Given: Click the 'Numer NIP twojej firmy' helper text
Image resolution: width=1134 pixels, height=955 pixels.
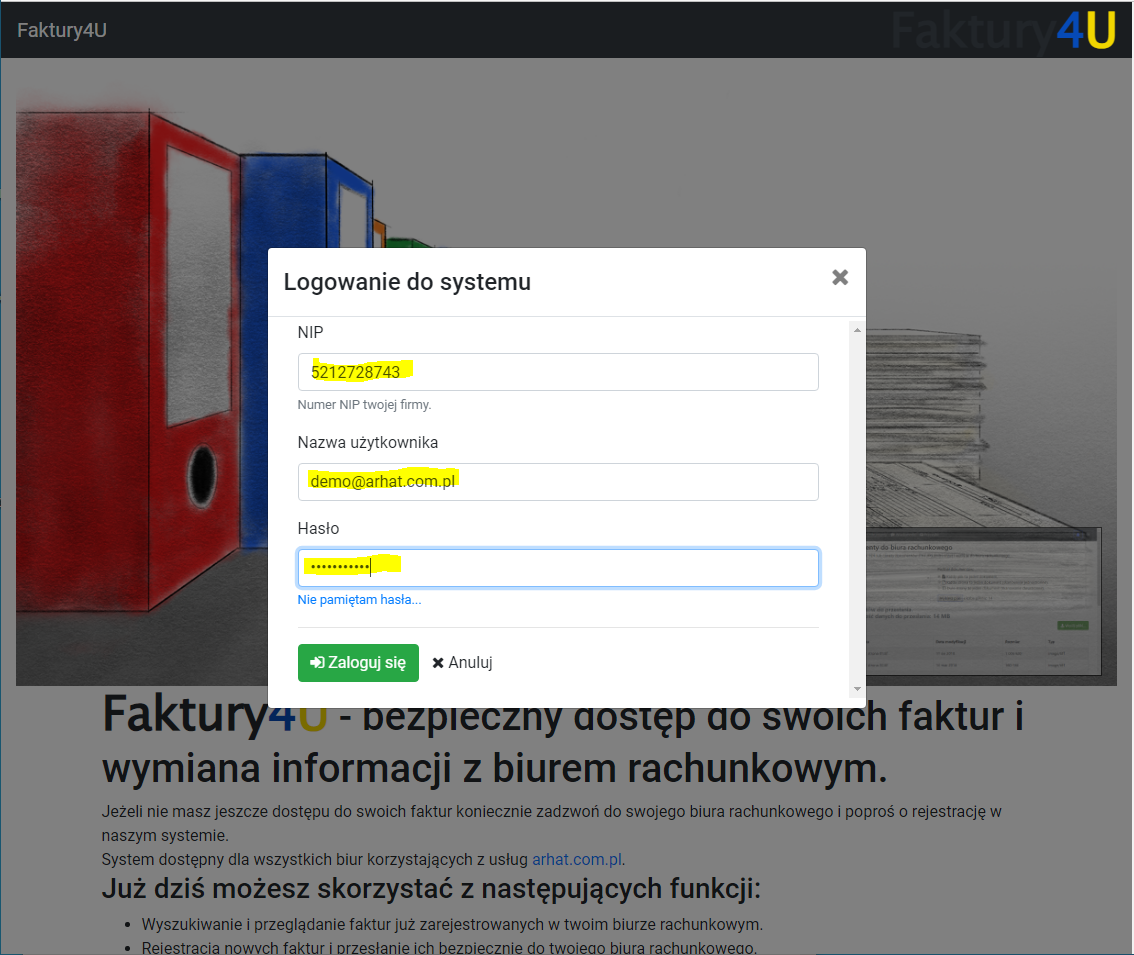Looking at the screenshot, I should point(365,405).
